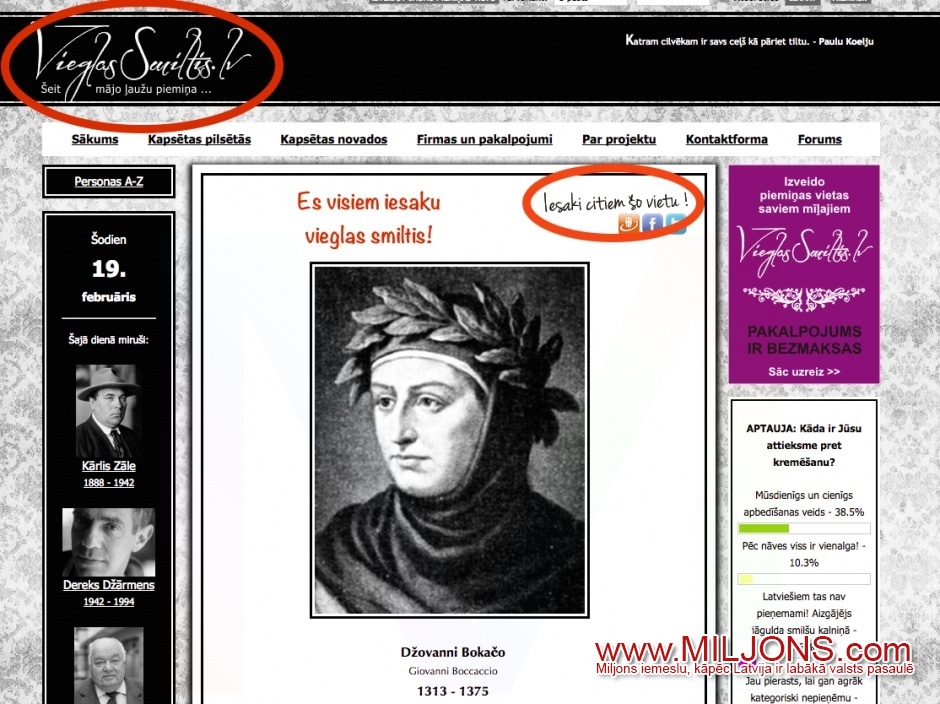Open Kārlis Zāle name link
Screen dimensions: 940x704
pos(108,466)
